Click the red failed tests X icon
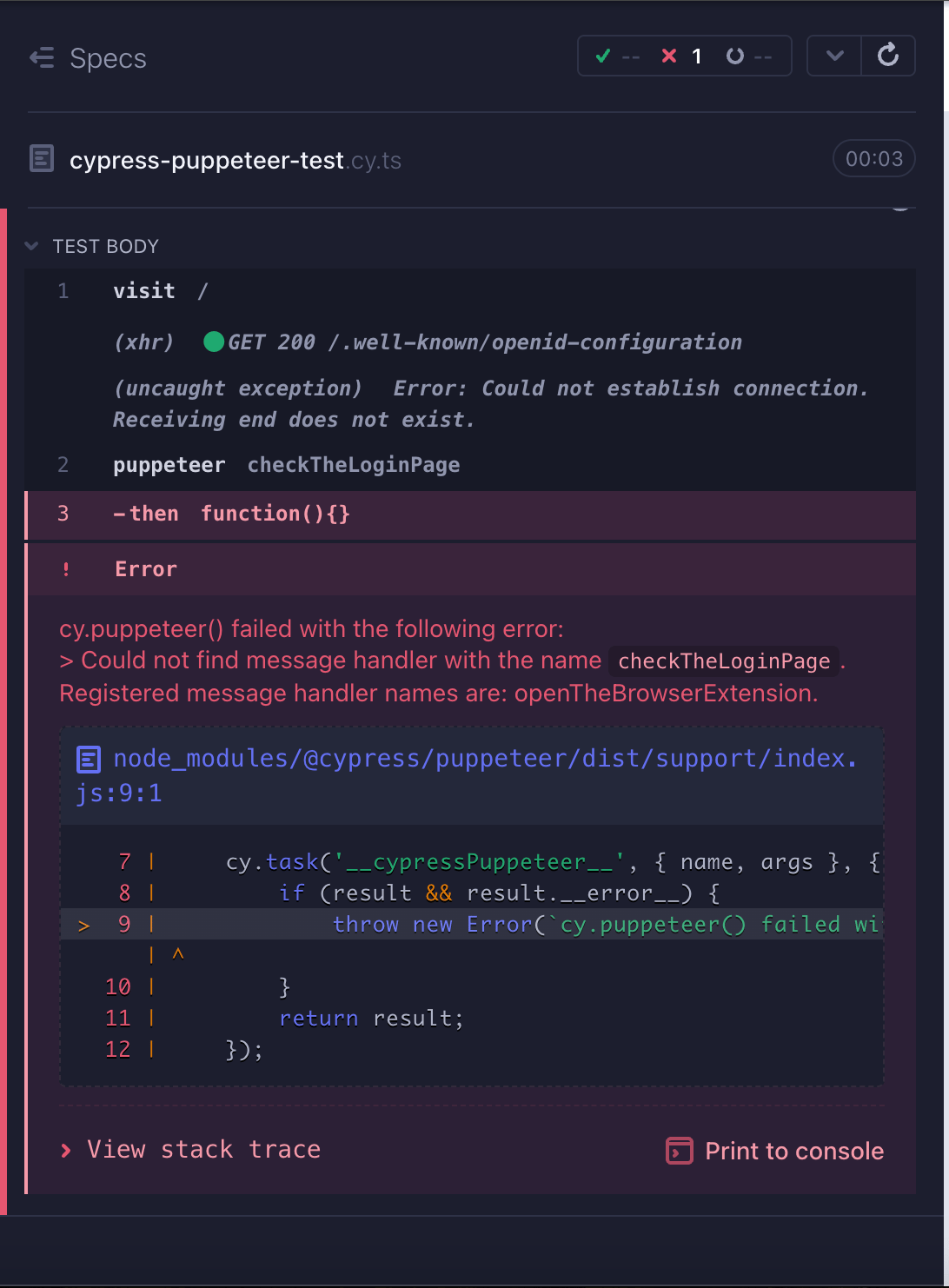The image size is (949, 1288). pyautogui.click(x=669, y=56)
